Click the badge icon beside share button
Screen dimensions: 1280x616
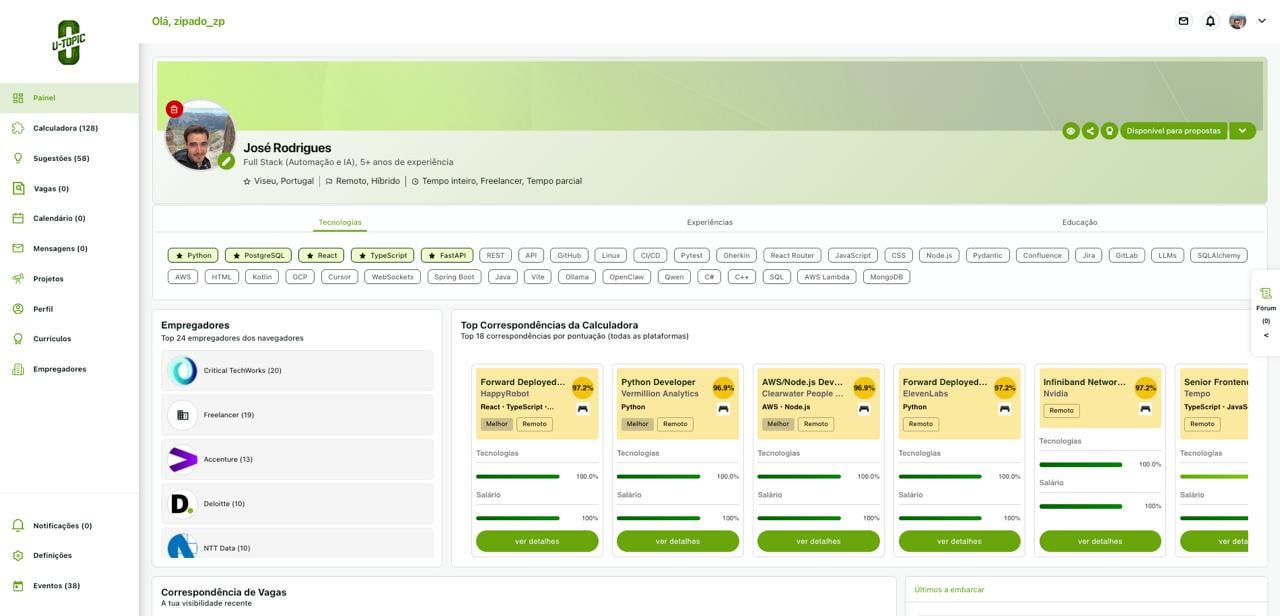pyautogui.click(x=1109, y=131)
